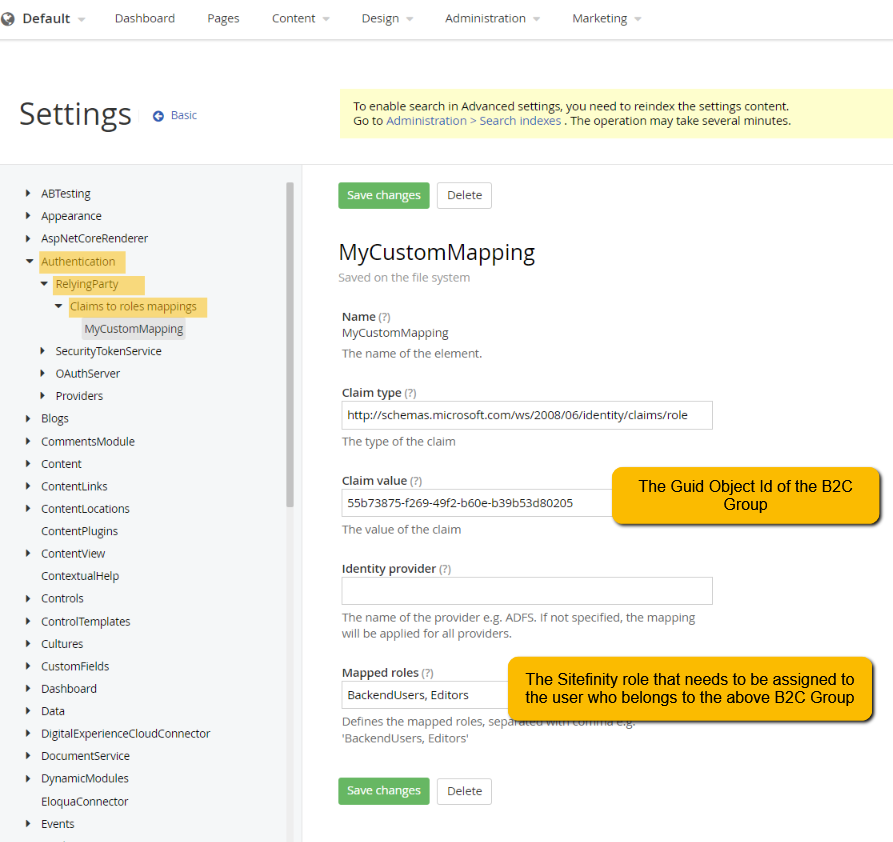Click the bottom Delete button
The image size is (893, 842).
[x=464, y=791]
